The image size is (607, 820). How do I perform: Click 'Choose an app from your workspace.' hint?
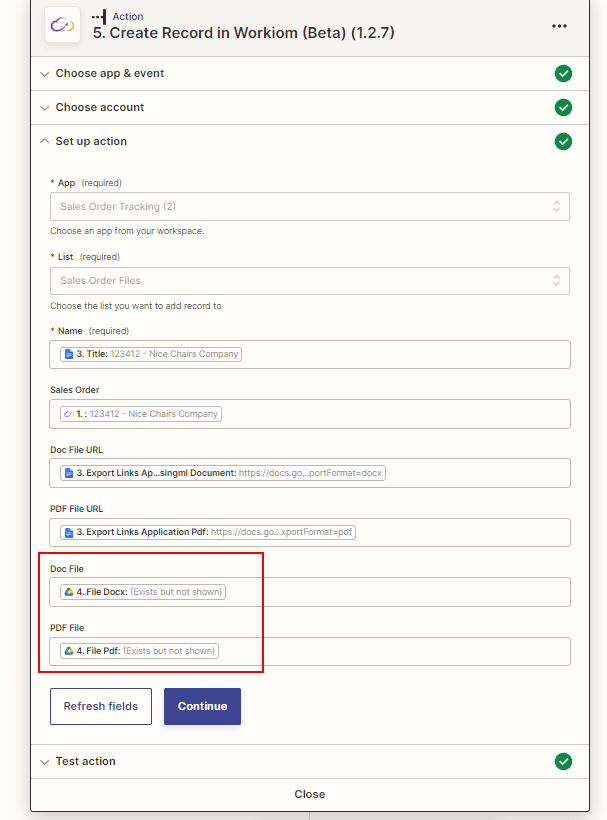pos(127,231)
